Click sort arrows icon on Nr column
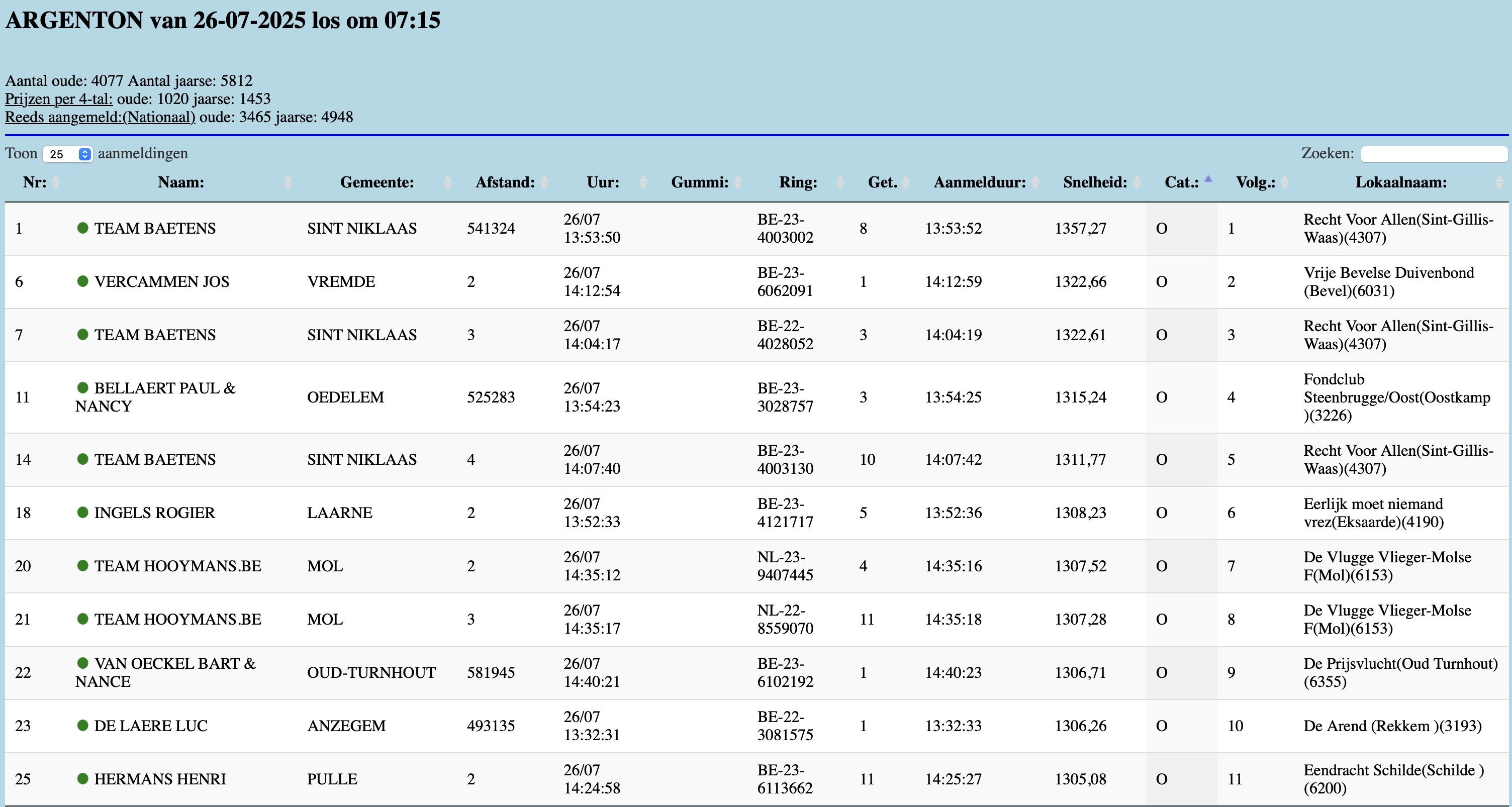Screen dimensions: 1512x807 tap(56, 182)
